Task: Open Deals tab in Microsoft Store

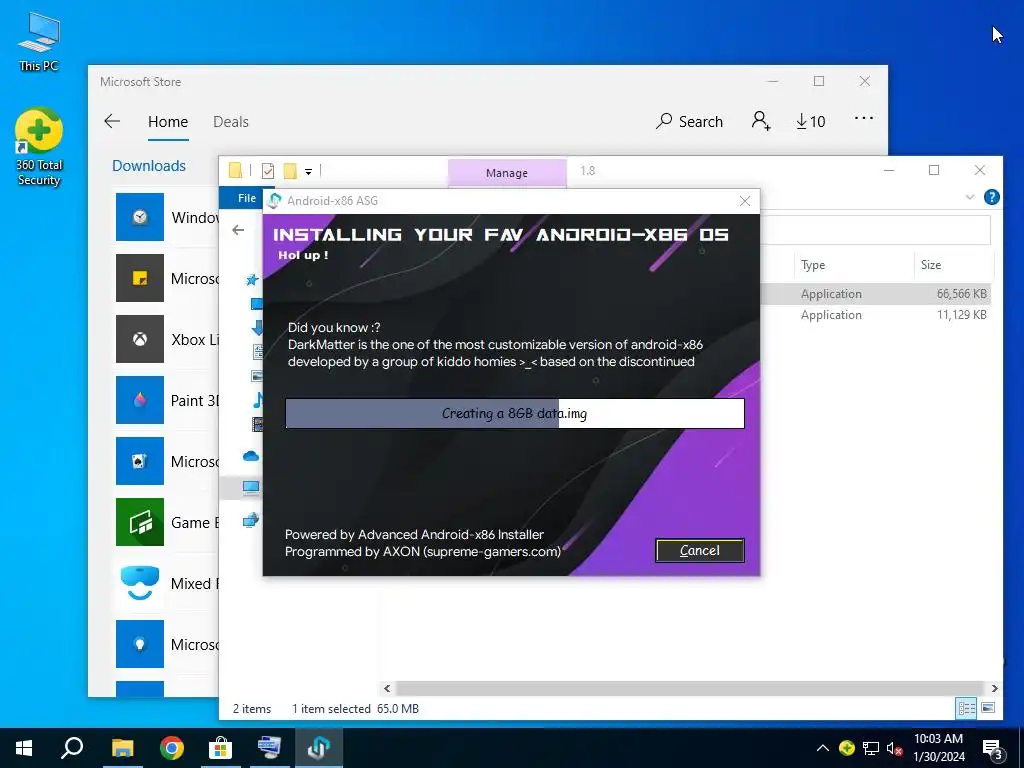Action: point(231,122)
